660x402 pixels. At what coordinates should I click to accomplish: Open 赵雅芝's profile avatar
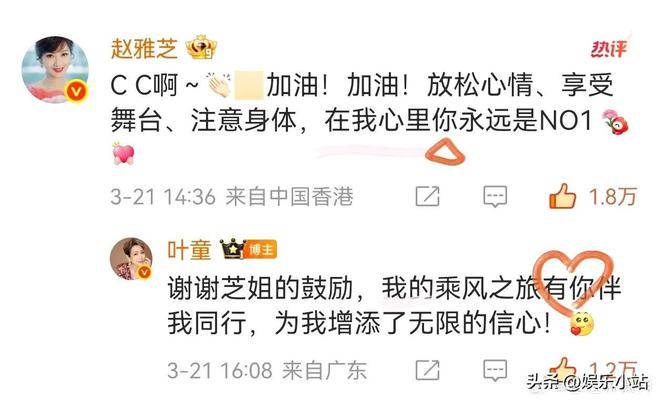tap(55, 70)
